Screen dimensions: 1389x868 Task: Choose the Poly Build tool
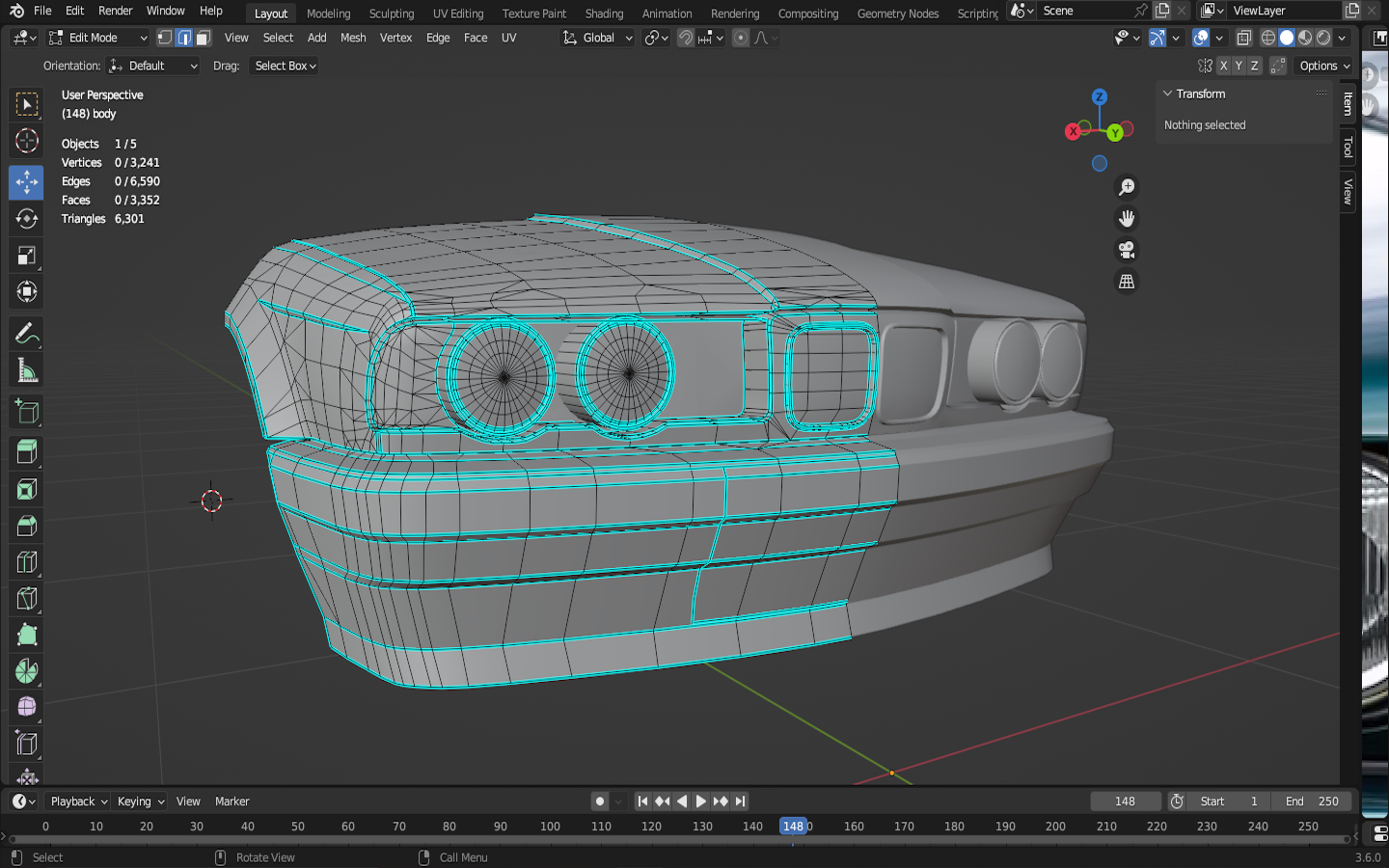[x=26, y=636]
